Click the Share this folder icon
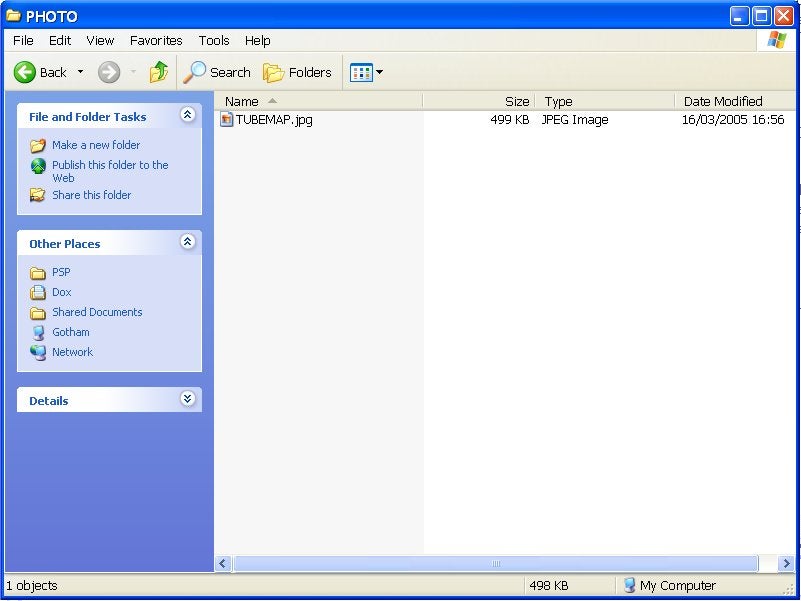This screenshot has width=801, height=601. (x=38, y=195)
